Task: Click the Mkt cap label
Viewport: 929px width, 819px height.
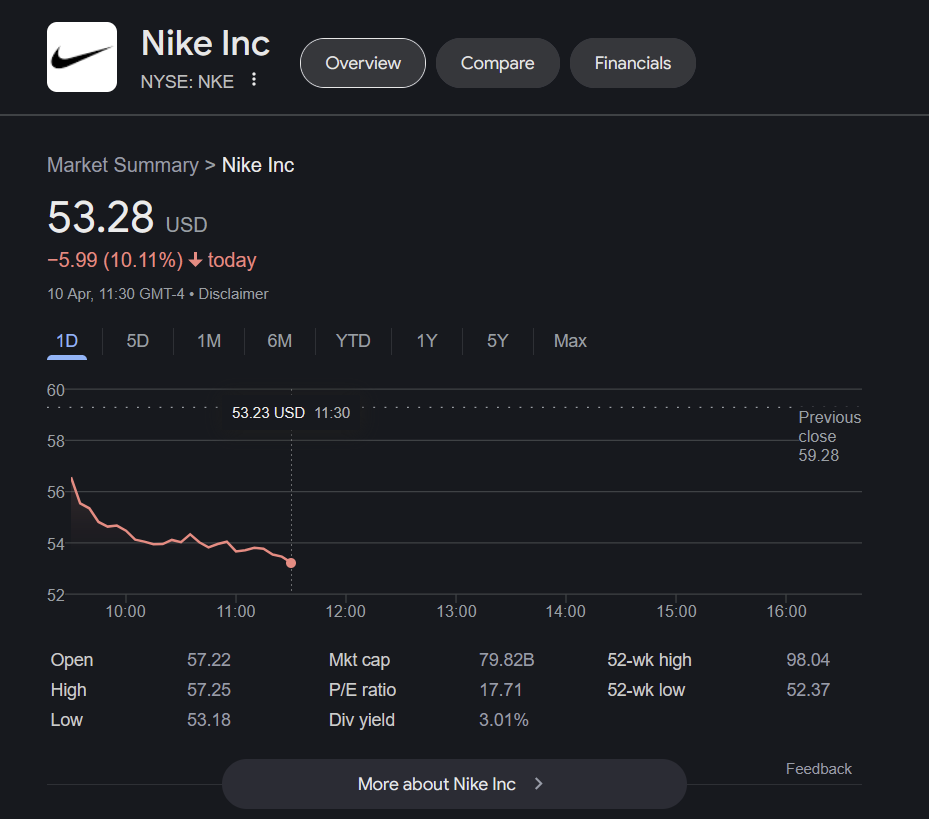Action: (x=359, y=660)
